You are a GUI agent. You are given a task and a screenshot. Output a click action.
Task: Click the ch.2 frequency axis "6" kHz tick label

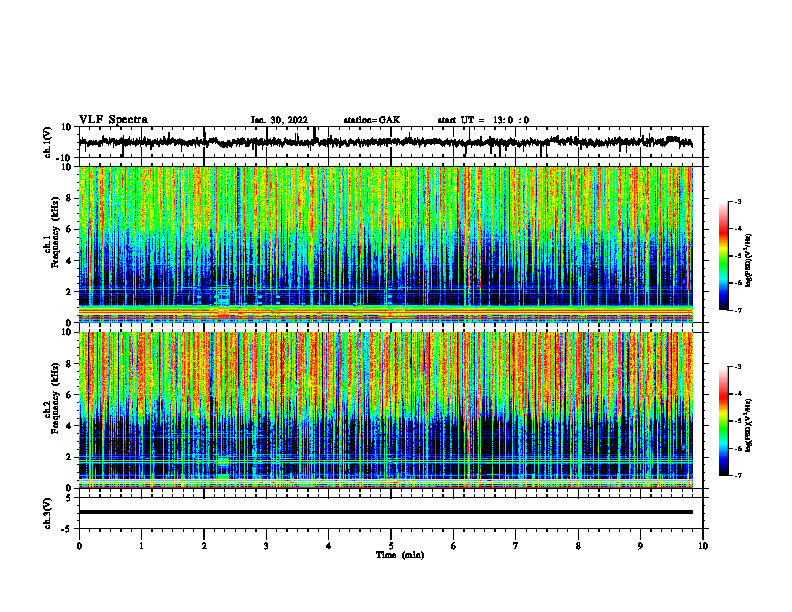[x=69, y=395]
